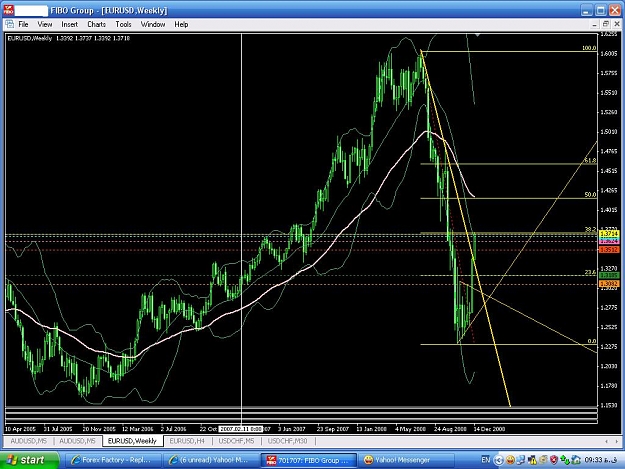625x469 pixels.
Task: Expand hidden tray icons arrow
Action: [498, 460]
